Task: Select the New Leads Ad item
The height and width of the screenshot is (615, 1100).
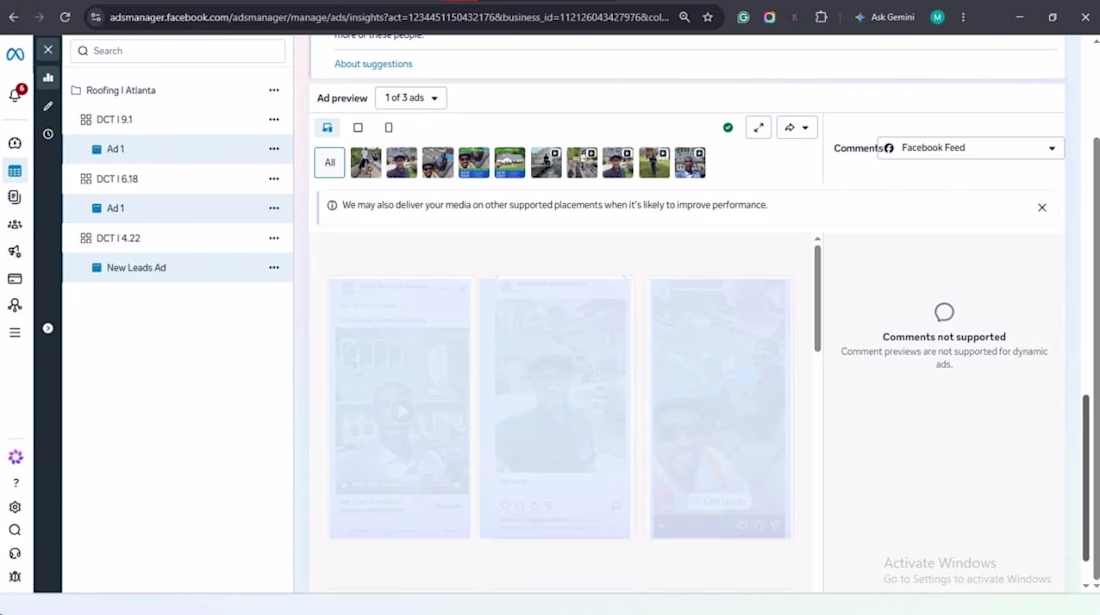Action: point(136,268)
